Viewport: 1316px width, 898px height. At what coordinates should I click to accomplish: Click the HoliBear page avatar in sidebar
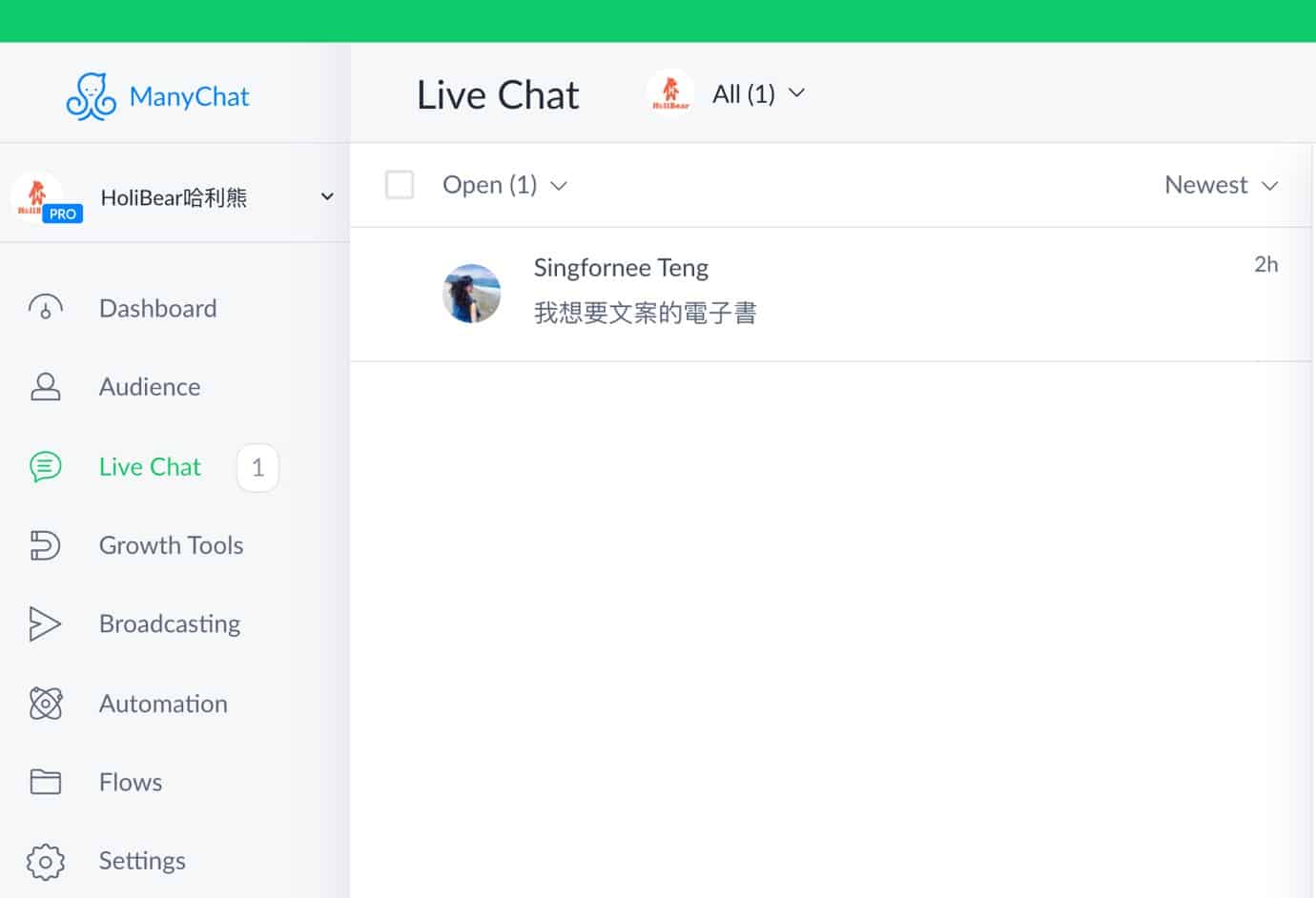[36, 196]
